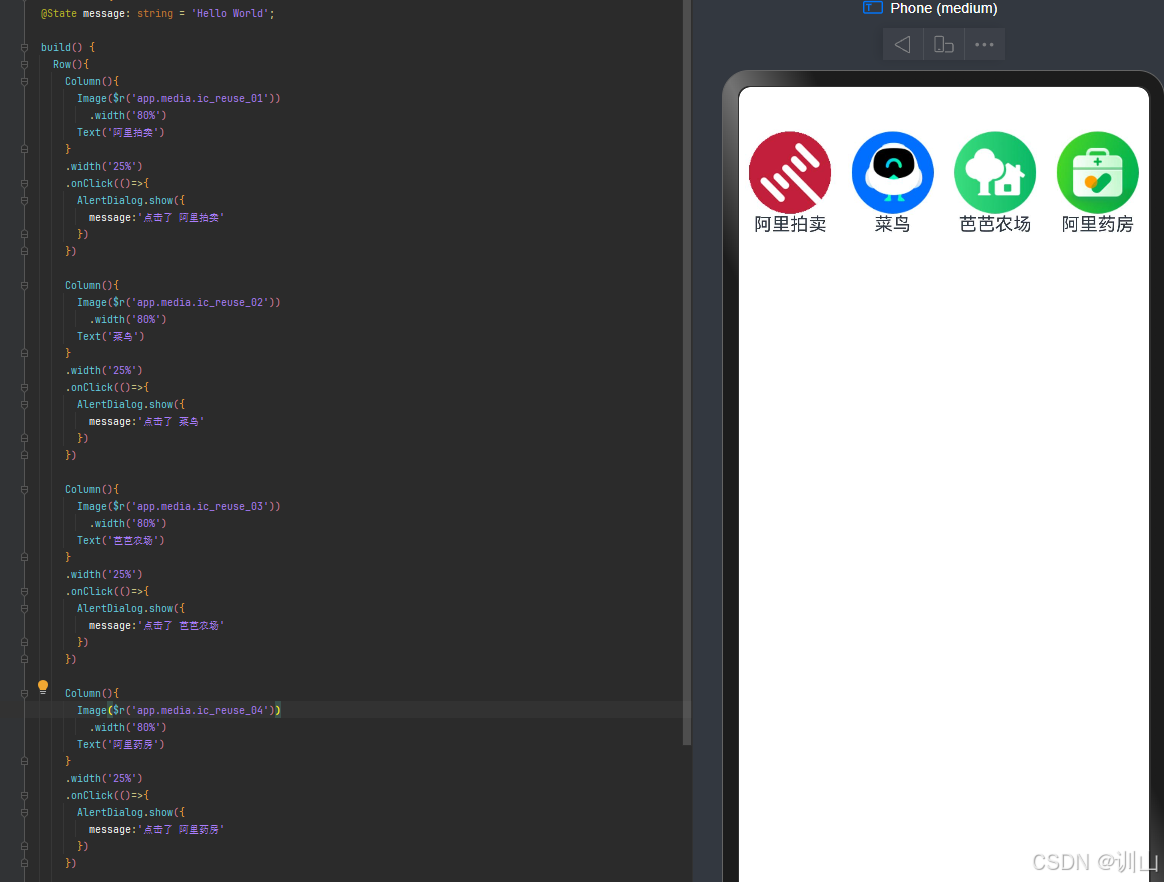Viewport: 1164px width, 882px height.
Task: Click the message:'点击了 阿里药房' code line
Action: tap(156, 830)
